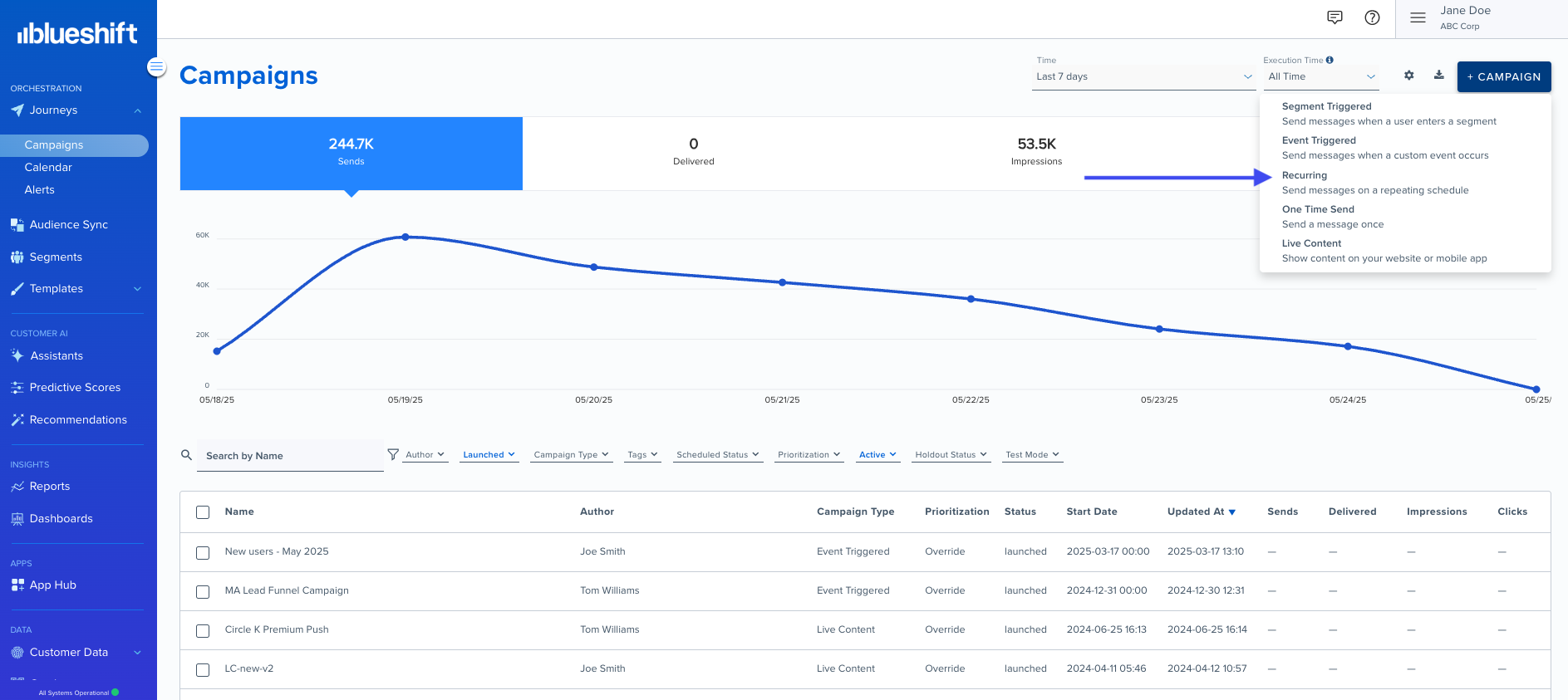
Task: Open the chat messages icon in header
Action: [x=1335, y=17]
